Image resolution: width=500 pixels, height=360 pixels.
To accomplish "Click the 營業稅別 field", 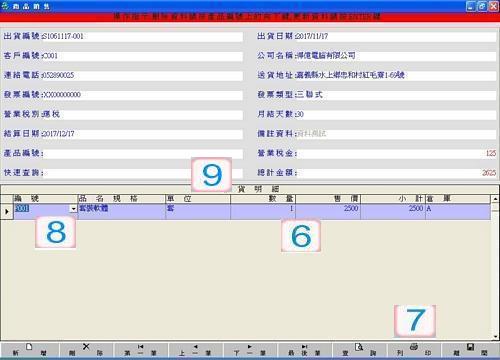I will tap(142, 114).
